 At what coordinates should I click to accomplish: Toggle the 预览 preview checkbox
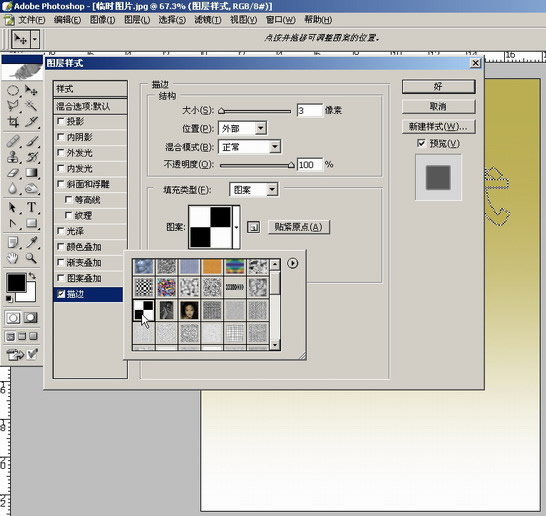click(x=421, y=143)
